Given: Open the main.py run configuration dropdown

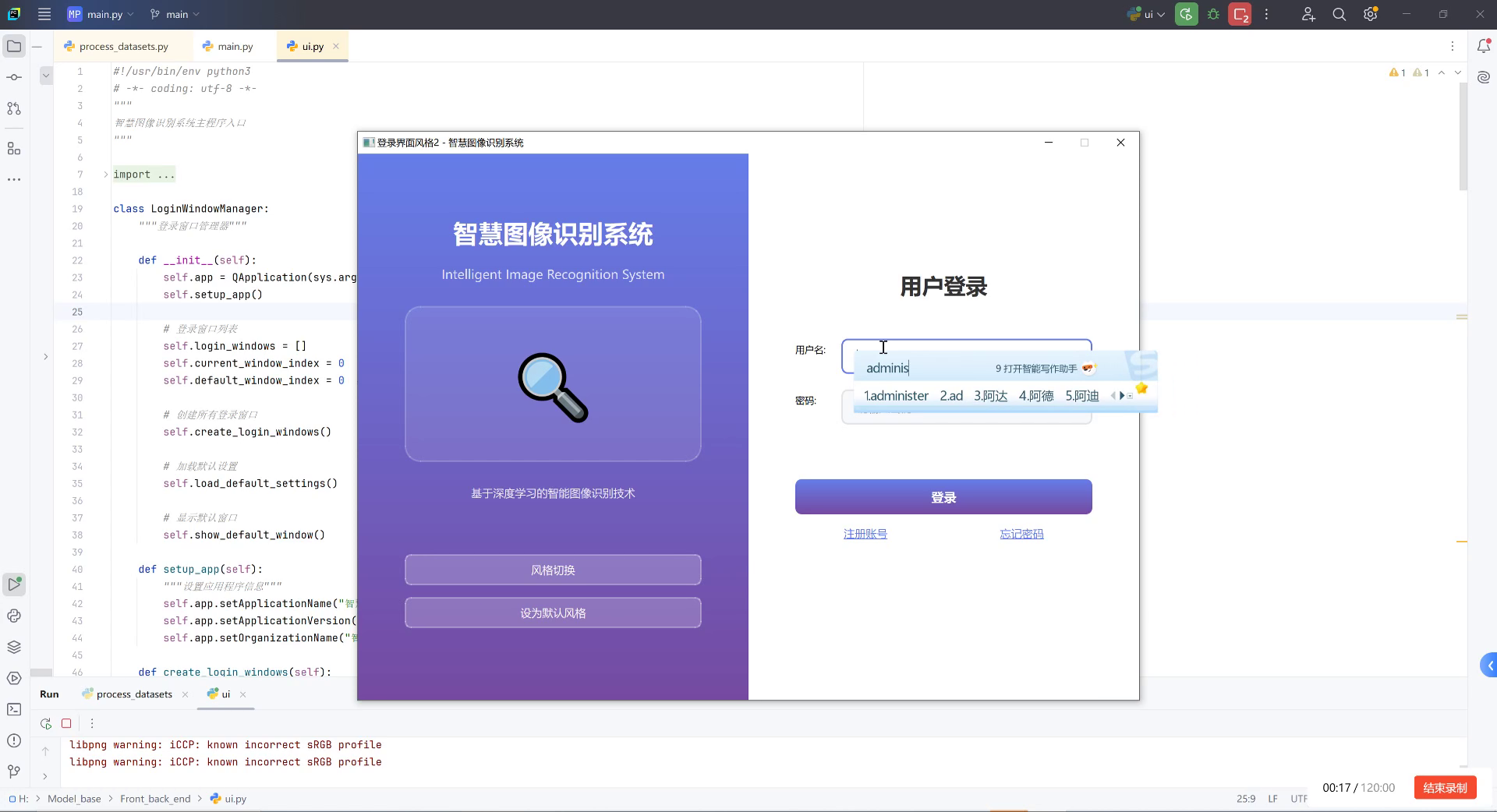Looking at the screenshot, I should coord(100,14).
